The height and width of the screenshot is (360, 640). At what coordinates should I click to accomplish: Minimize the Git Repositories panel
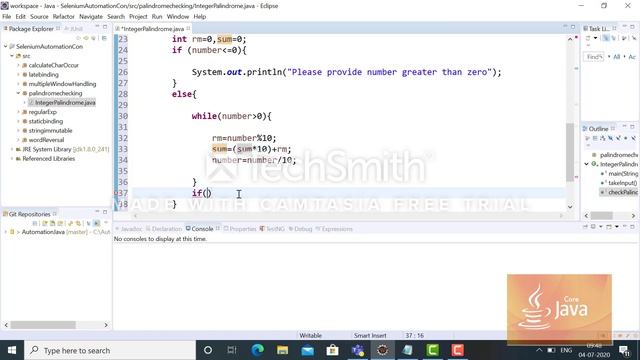click(97, 212)
